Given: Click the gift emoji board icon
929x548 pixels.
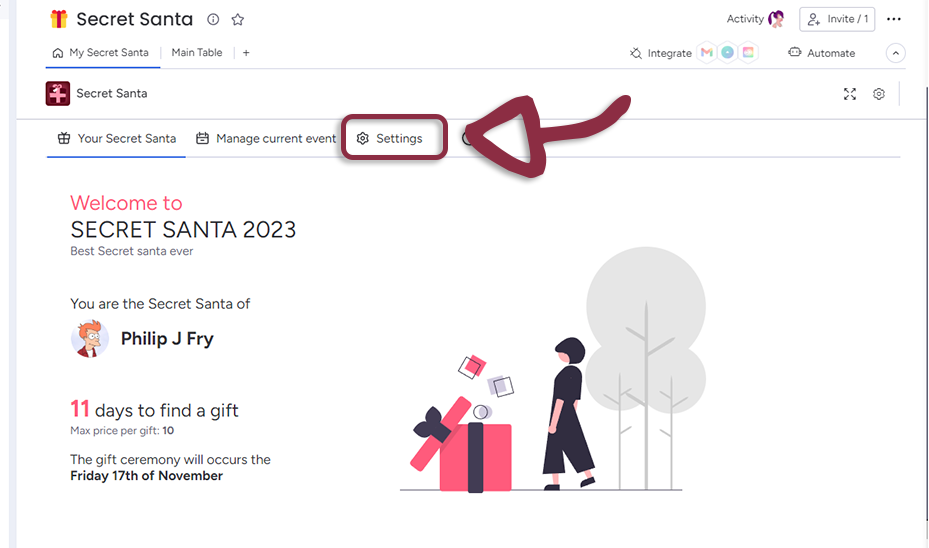Looking at the screenshot, I should [x=59, y=19].
